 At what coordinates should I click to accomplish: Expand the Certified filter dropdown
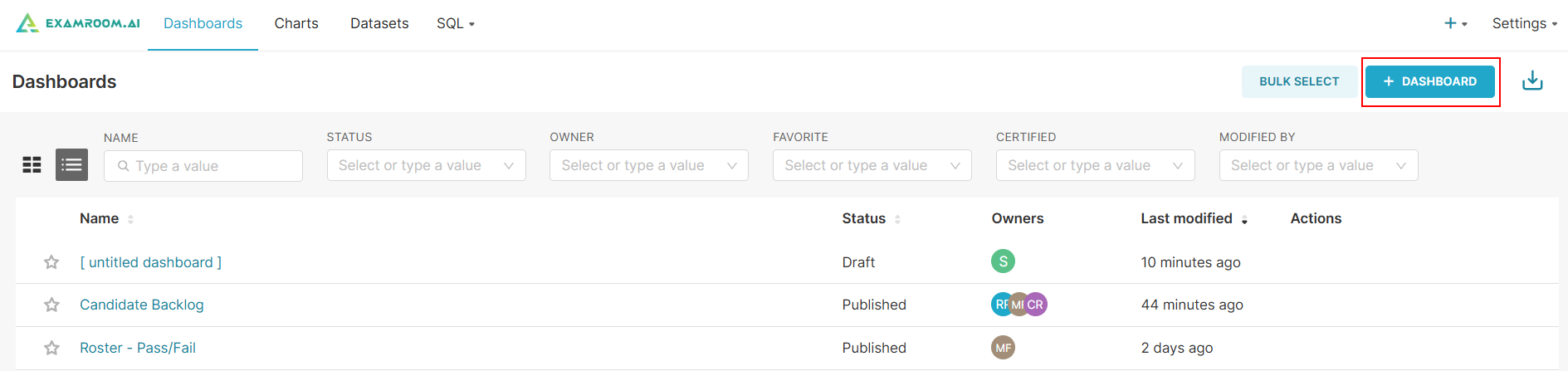[x=1095, y=165]
